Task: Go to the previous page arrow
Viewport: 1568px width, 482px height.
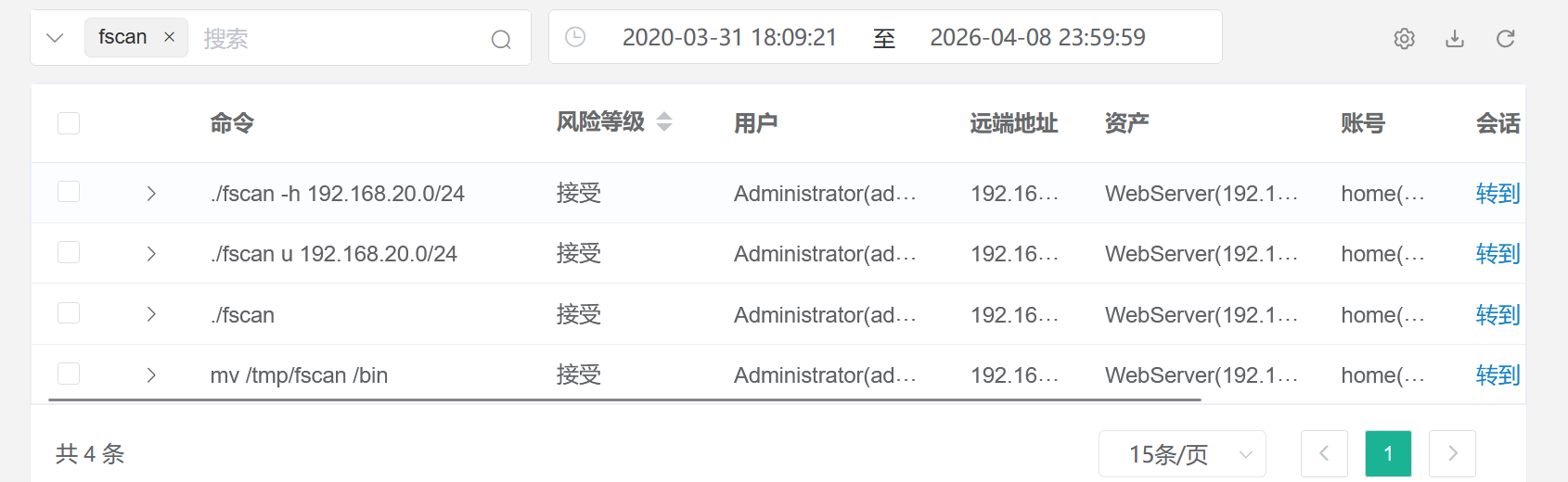Action: 1324,453
